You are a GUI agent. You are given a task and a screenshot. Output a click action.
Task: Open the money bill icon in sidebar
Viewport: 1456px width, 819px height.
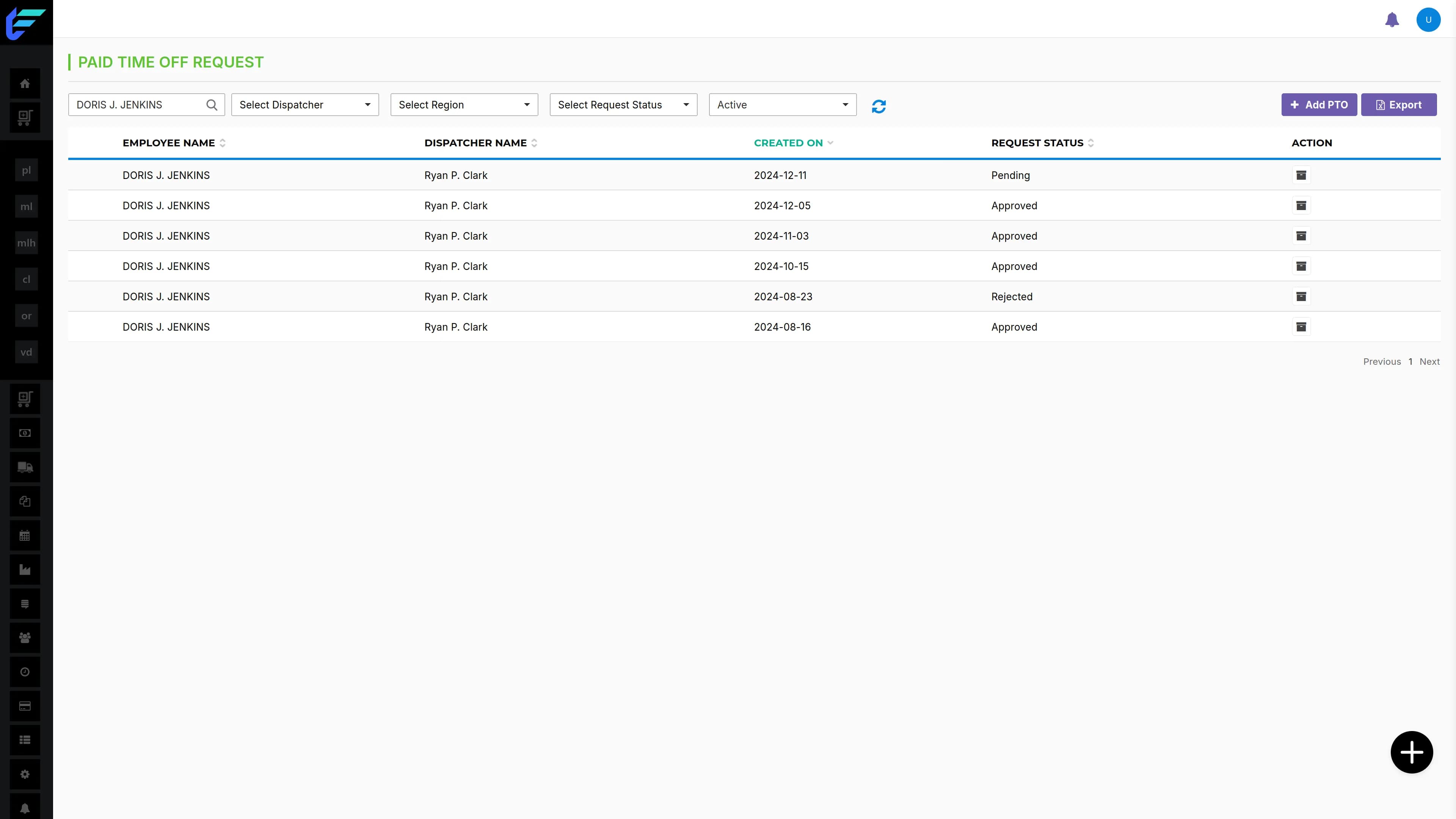[25, 433]
